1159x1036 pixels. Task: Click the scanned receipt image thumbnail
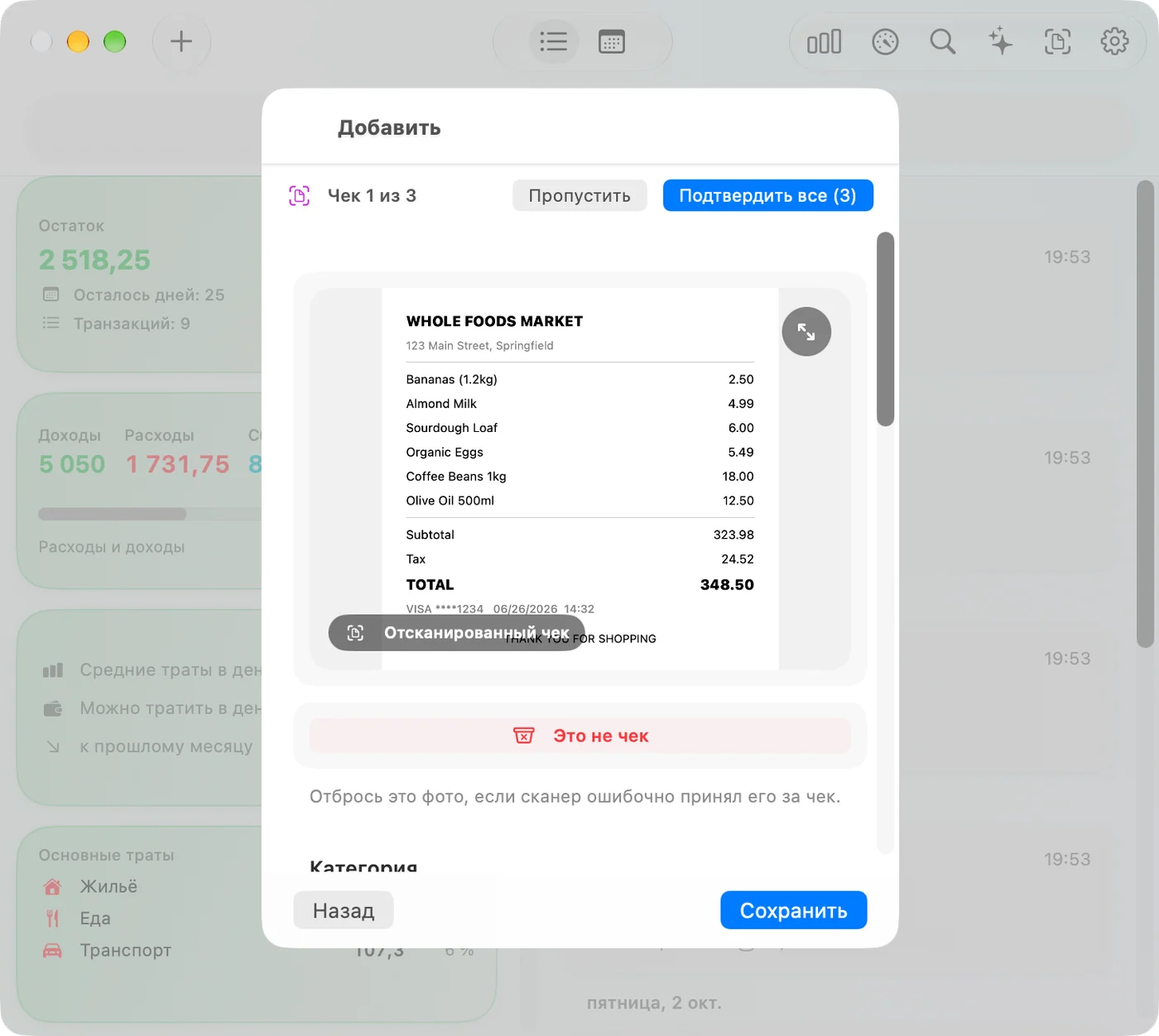point(580,478)
